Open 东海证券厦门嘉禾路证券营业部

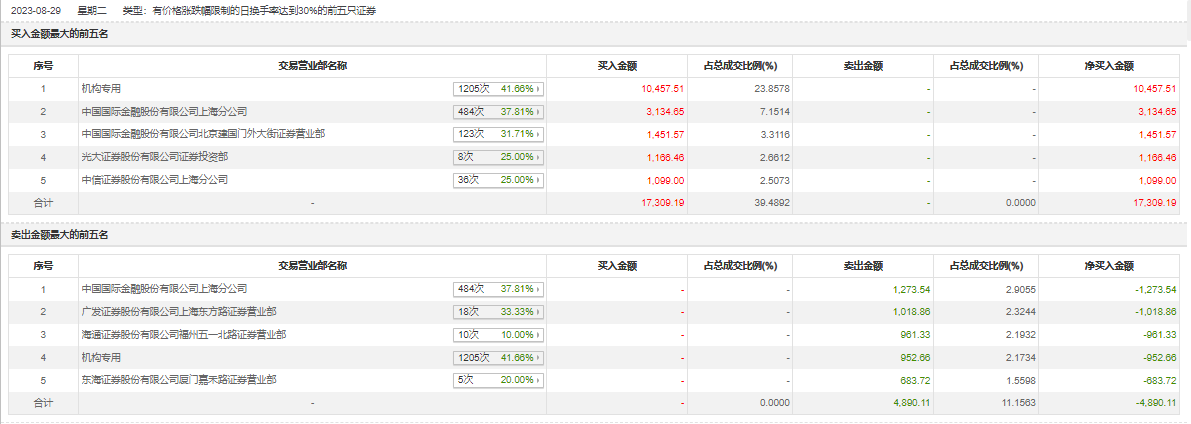(x=178, y=379)
